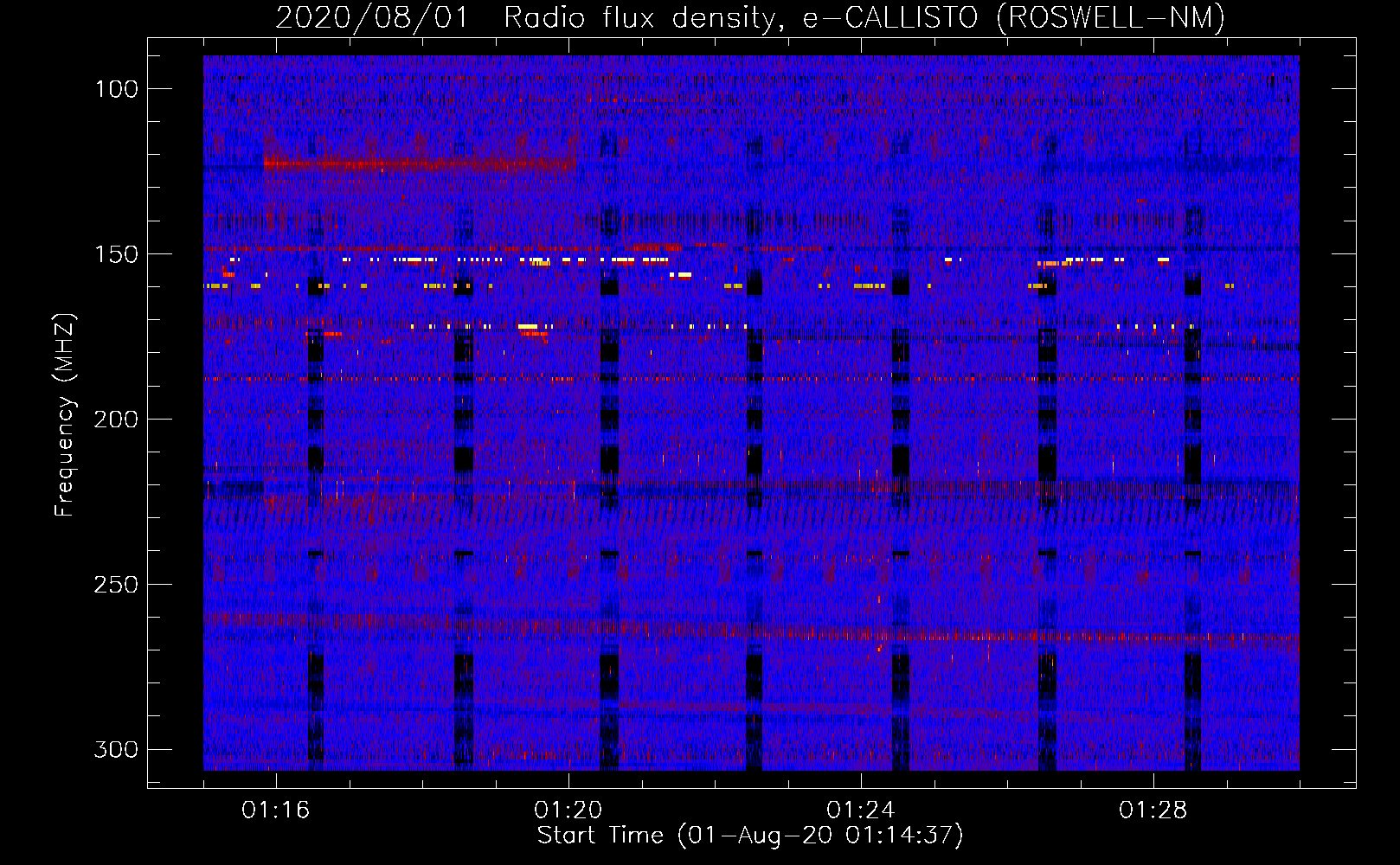The height and width of the screenshot is (865, 1400).
Task: Click the 'Start Time (01-Aug-20 01:14:37)' label
Action: 750,836
